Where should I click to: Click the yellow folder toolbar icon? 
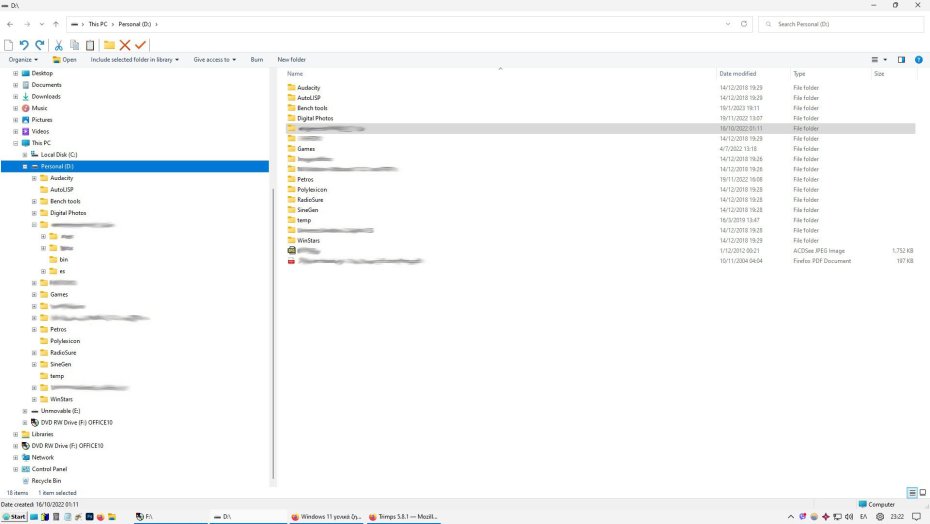pyautogui.click(x=109, y=45)
